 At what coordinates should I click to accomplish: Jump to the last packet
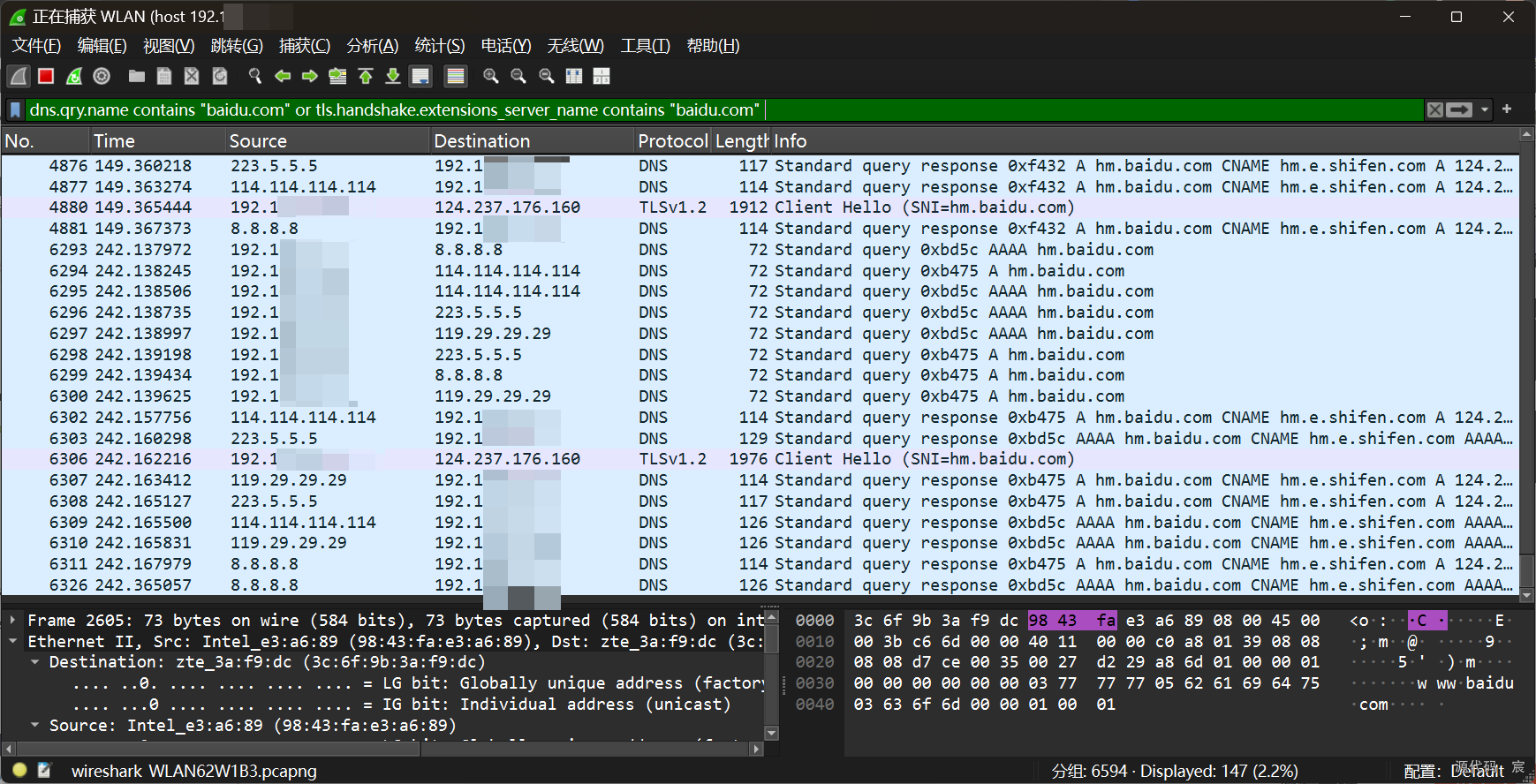(393, 76)
